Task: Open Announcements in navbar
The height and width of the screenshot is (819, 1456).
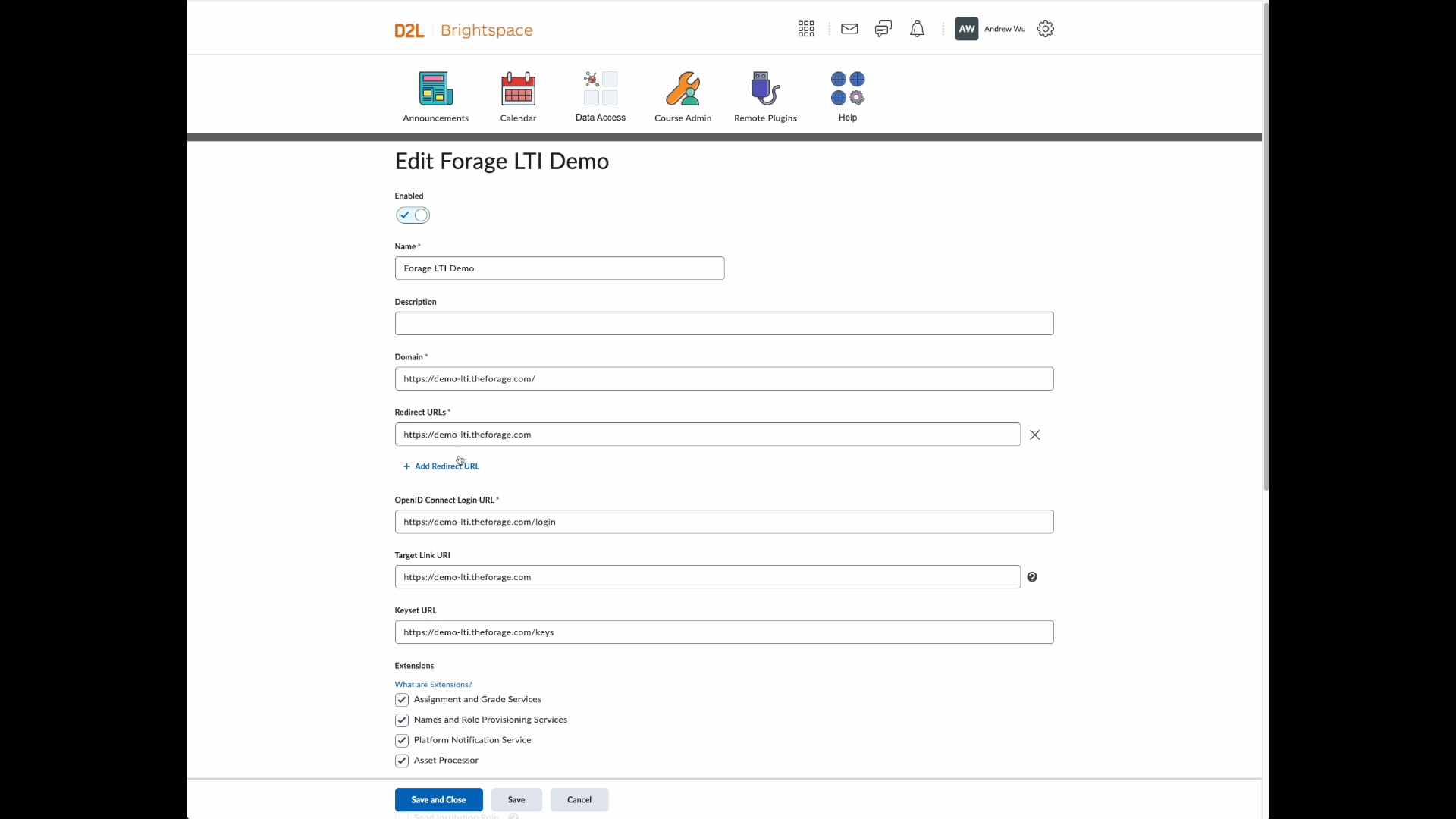Action: coord(435,96)
